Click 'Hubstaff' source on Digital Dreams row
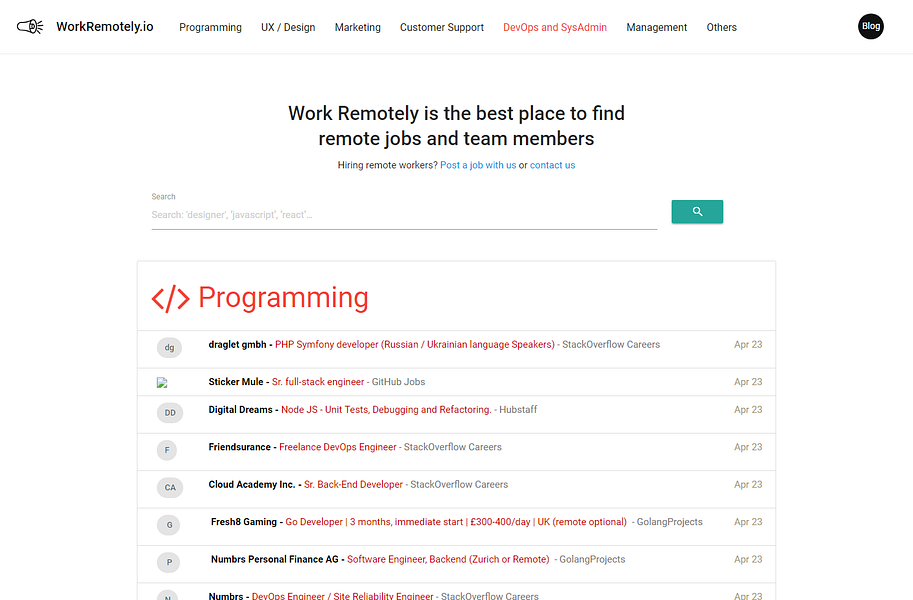Image resolution: width=913 pixels, height=600 pixels. [x=518, y=410]
